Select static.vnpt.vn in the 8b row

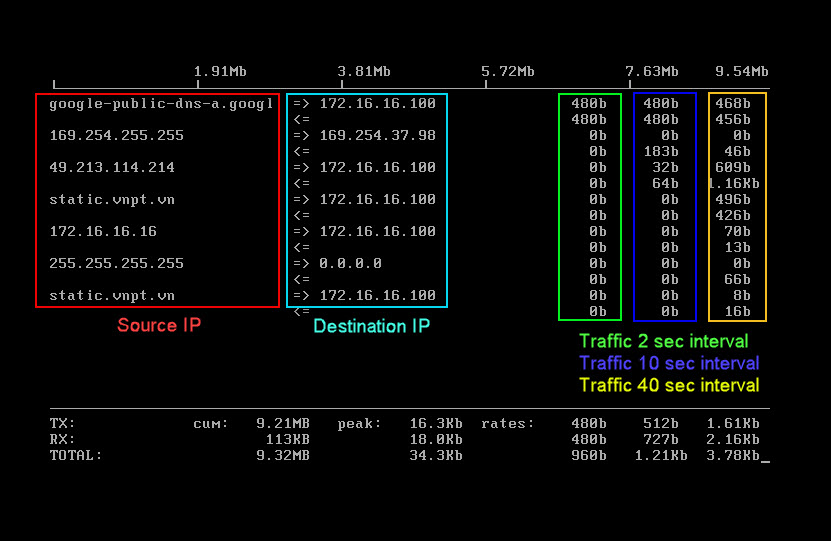112,296
